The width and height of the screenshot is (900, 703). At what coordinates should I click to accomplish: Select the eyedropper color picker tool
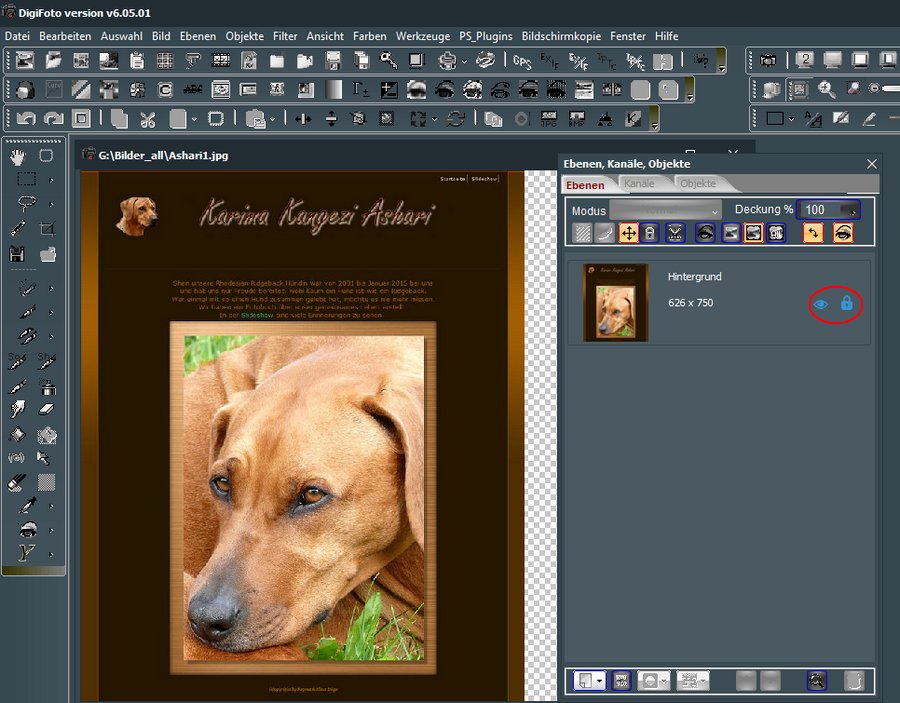coord(27,506)
